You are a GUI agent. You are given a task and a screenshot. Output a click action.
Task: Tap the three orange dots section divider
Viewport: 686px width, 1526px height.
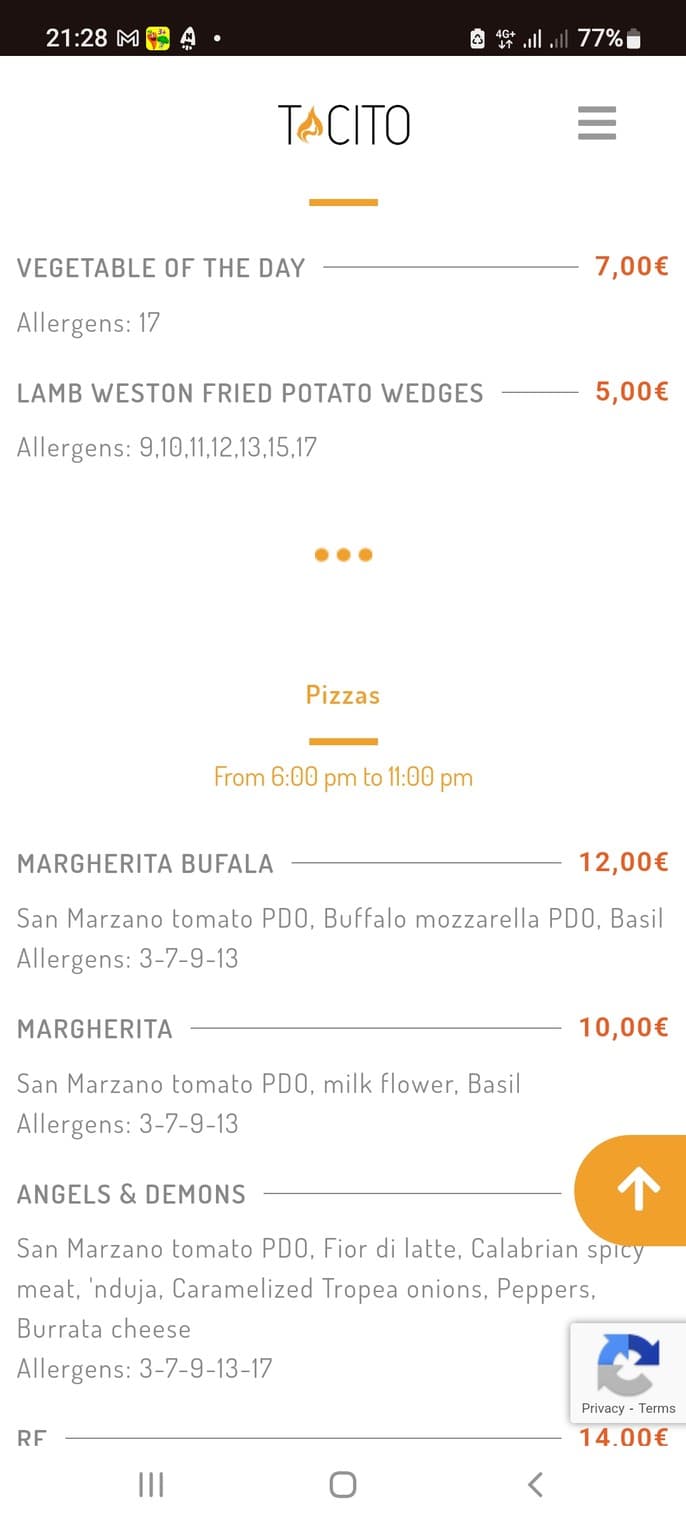coord(343,554)
